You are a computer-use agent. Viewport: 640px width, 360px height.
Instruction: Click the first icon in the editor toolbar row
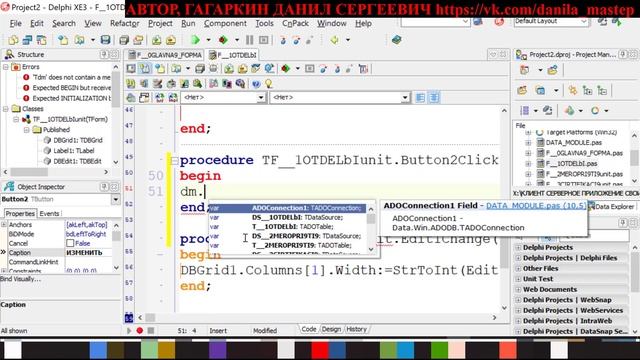pos(131,69)
